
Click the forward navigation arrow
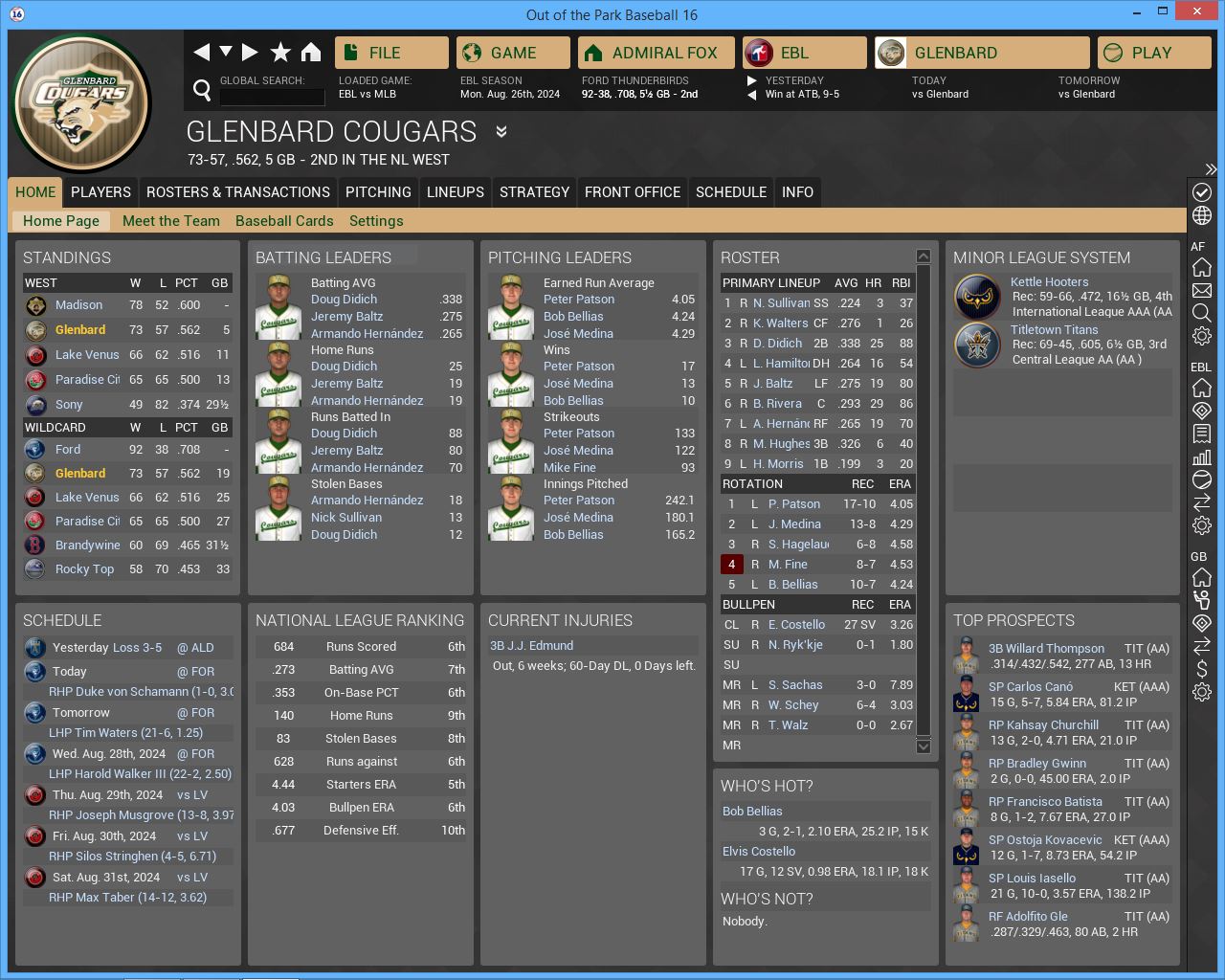click(251, 53)
